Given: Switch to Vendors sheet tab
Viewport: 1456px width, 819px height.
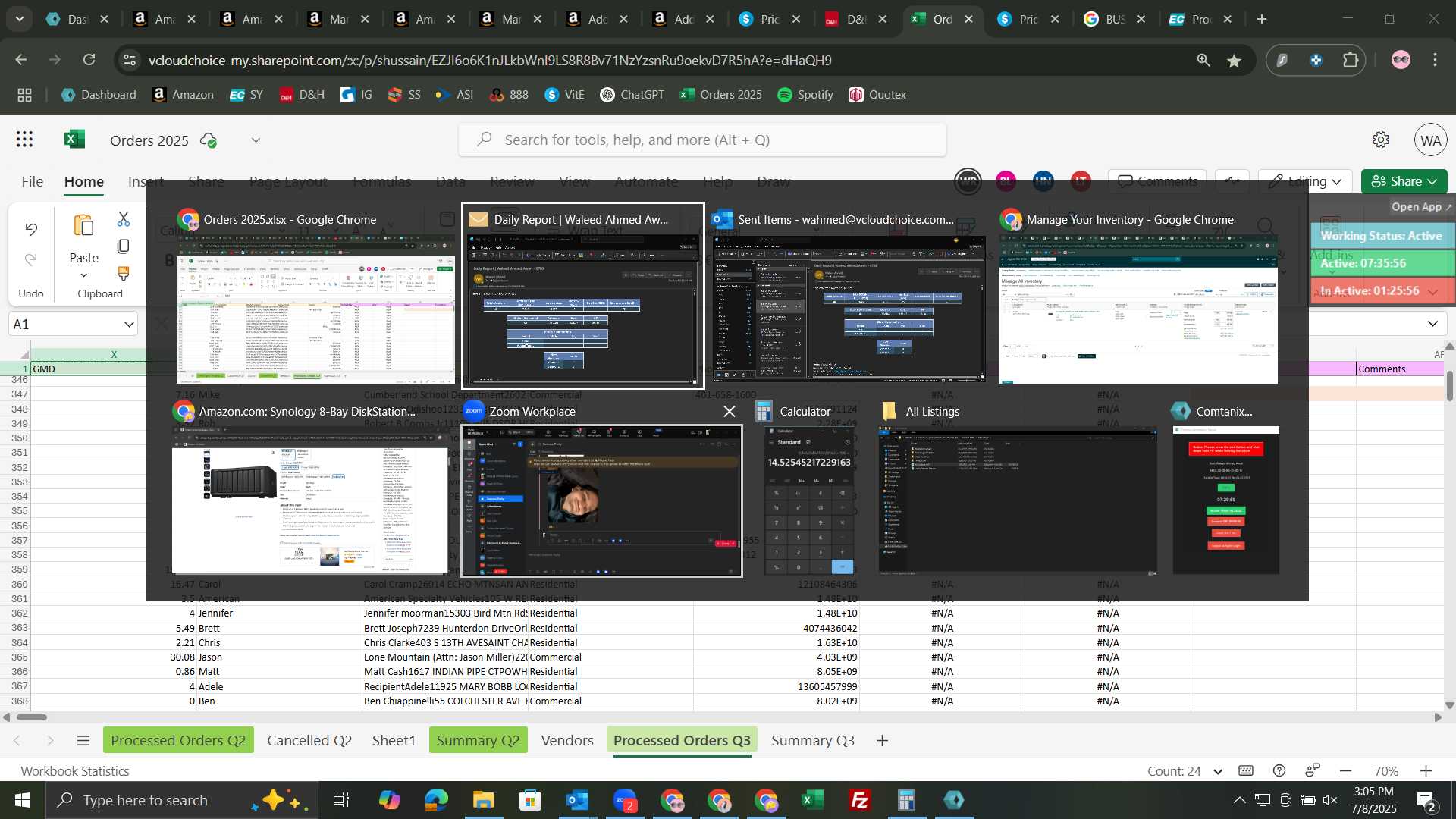Looking at the screenshot, I should tap(567, 741).
